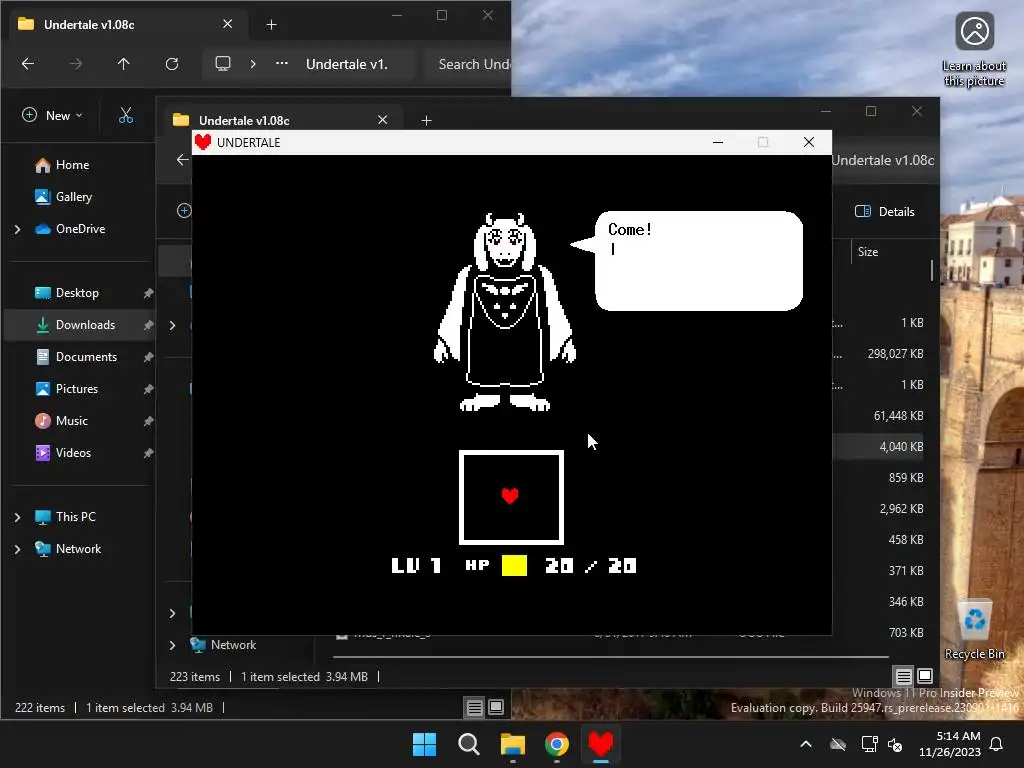Image resolution: width=1024 pixels, height=768 pixels.
Task: Add new tab in middle Explorer window
Action: 426,121
